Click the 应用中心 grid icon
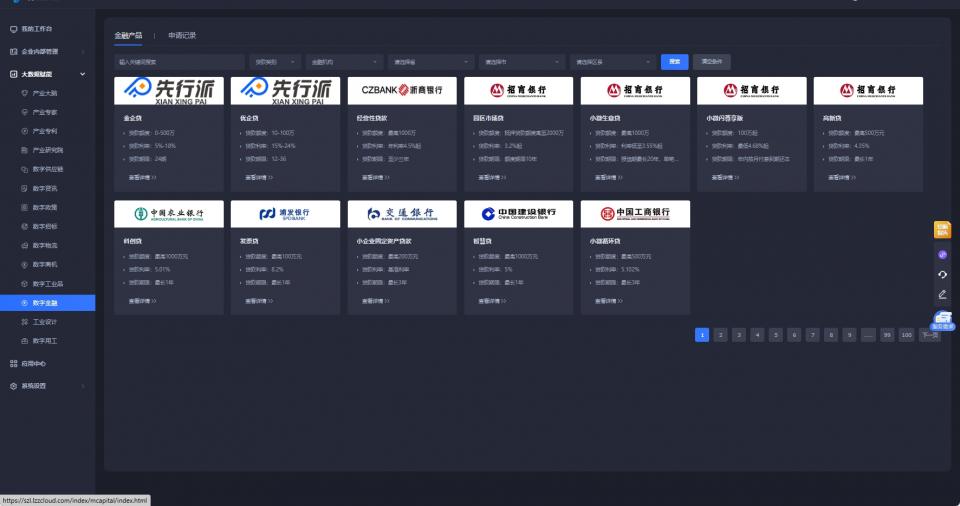This screenshot has height=506, width=960. tap(13, 363)
